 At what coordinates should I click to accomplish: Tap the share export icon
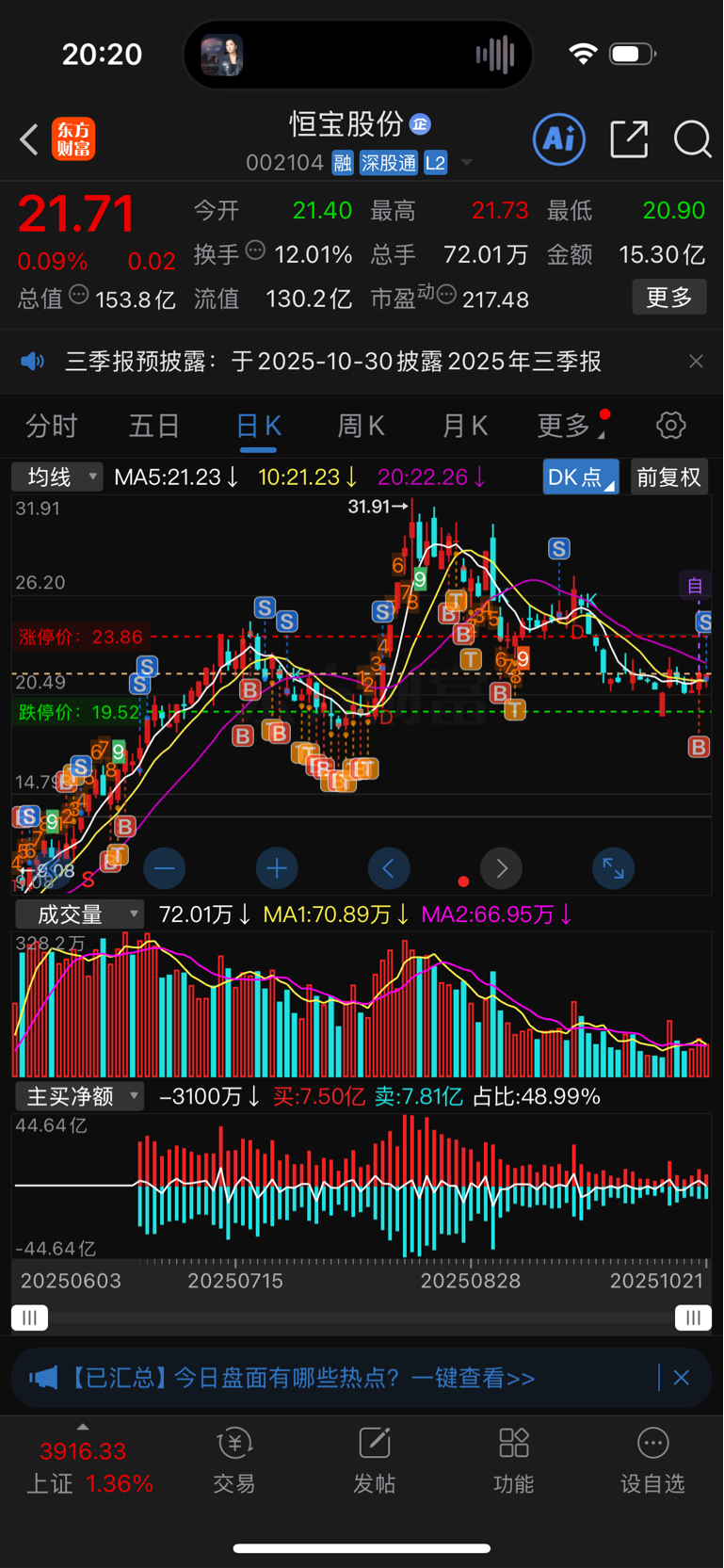[x=629, y=139]
